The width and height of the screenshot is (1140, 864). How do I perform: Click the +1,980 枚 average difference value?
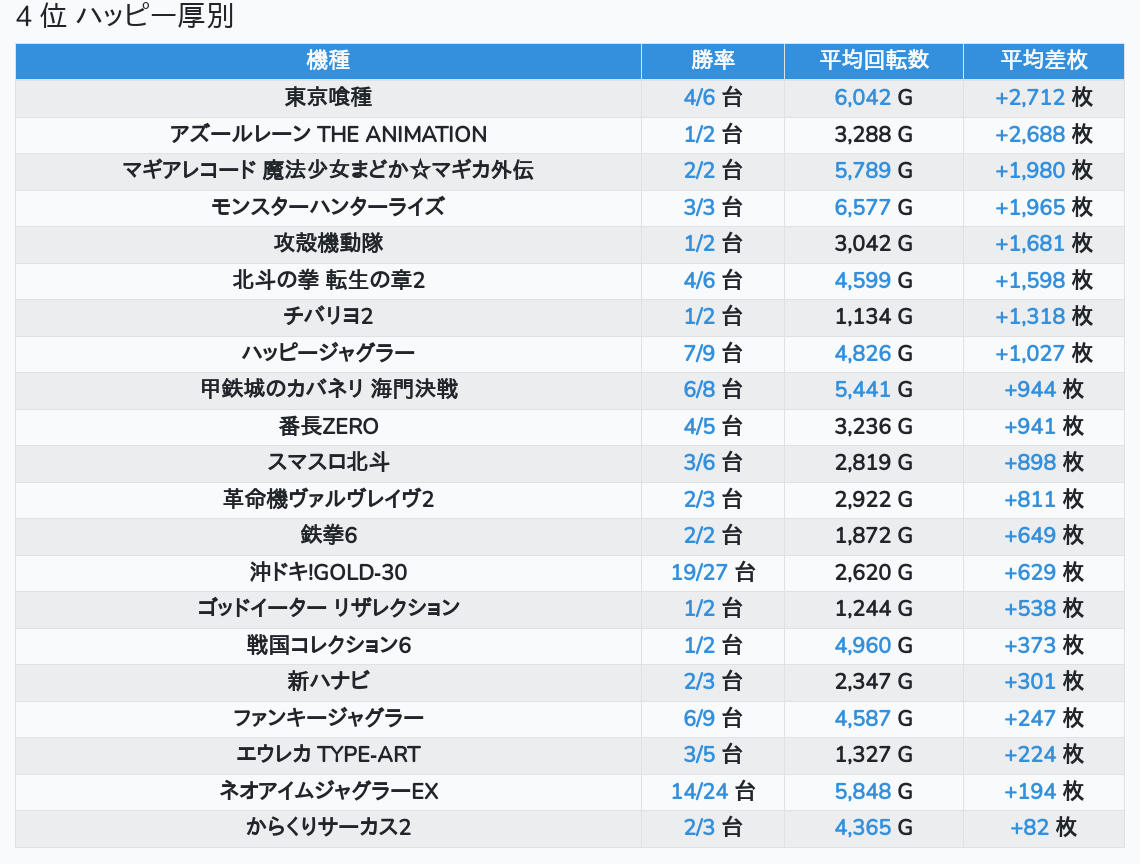[1043, 170]
